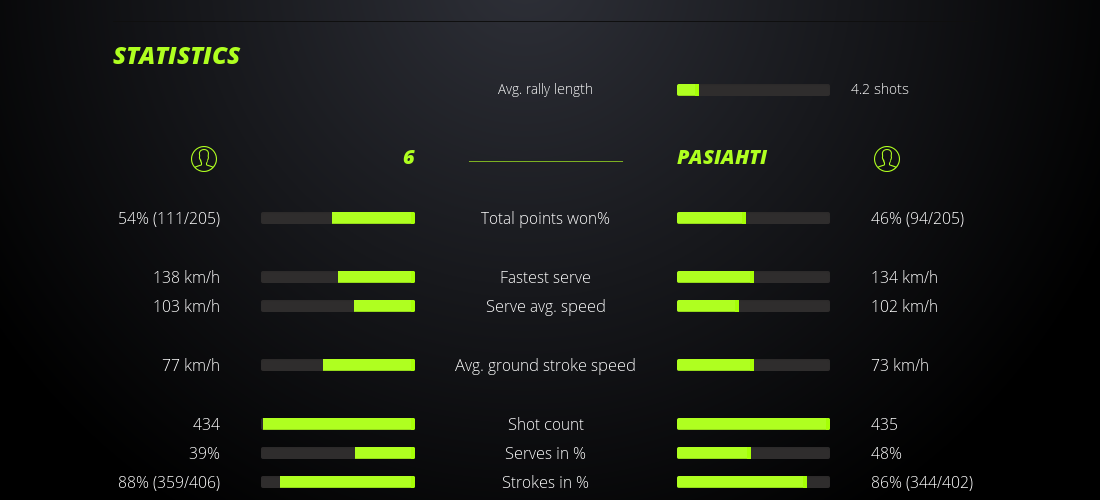Screen dimensions: 1100x500
Task: Click the left player profile icon
Action: point(204,158)
